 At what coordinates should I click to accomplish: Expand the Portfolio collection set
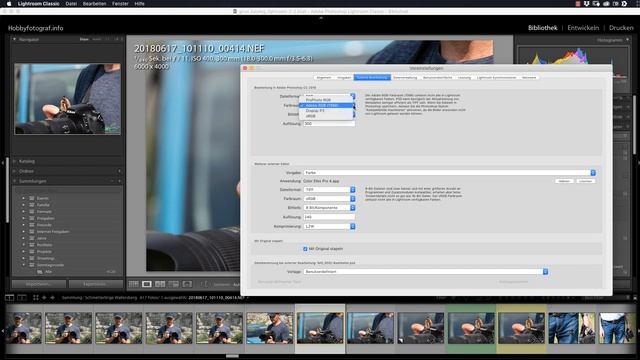[23, 245]
